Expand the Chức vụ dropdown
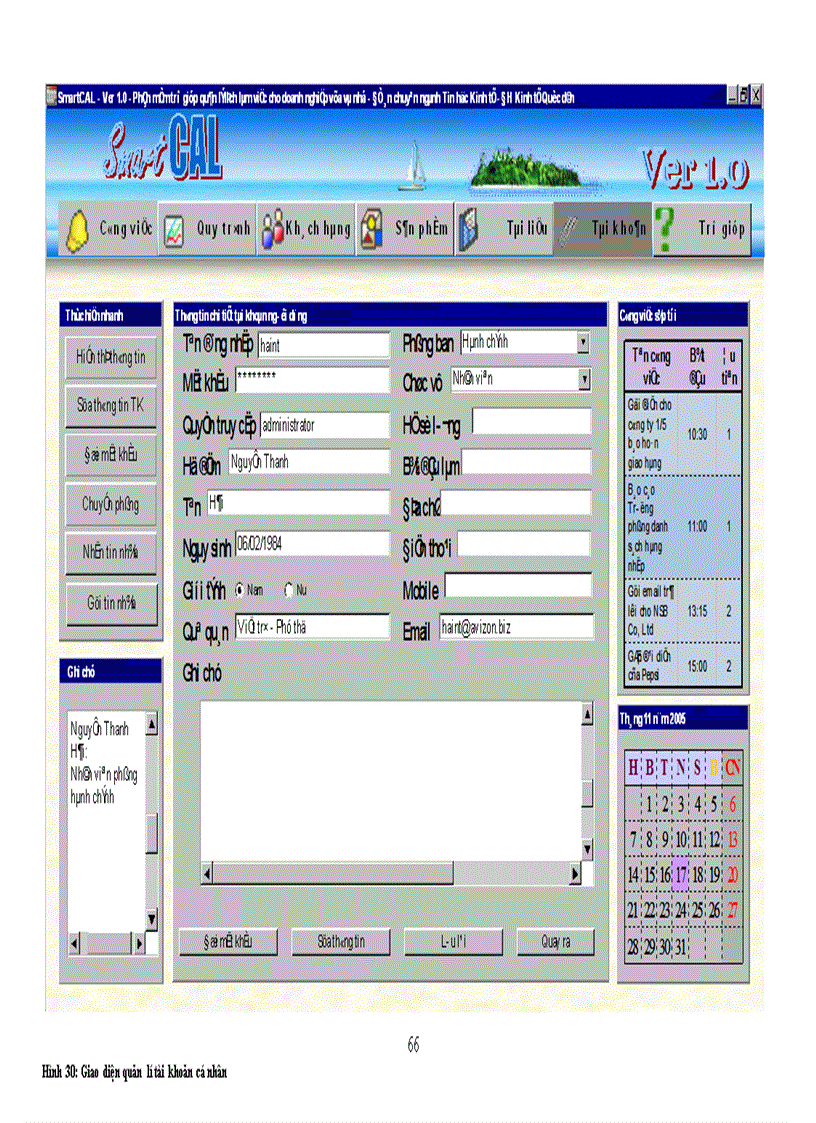The width and height of the screenshot is (816, 1123). [584, 379]
